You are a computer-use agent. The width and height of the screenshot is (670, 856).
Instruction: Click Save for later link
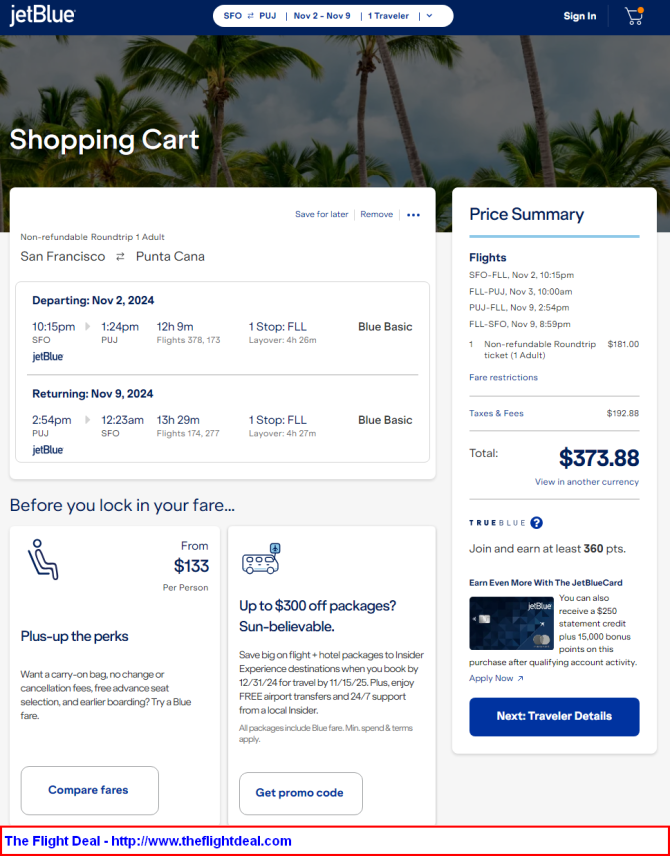coord(322,215)
